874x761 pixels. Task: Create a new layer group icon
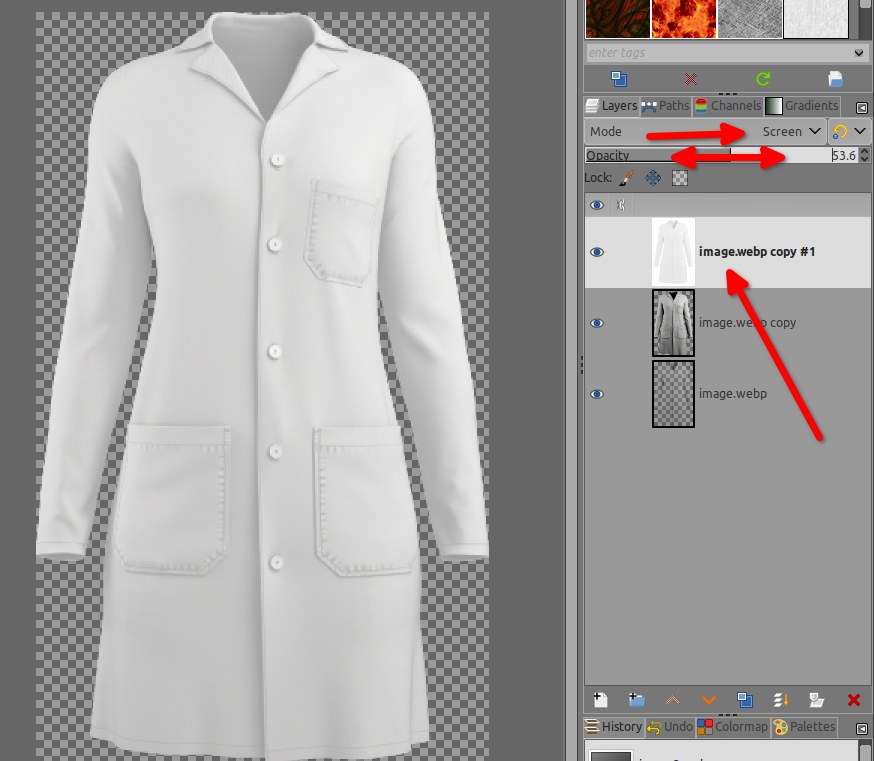pyautogui.click(x=636, y=700)
